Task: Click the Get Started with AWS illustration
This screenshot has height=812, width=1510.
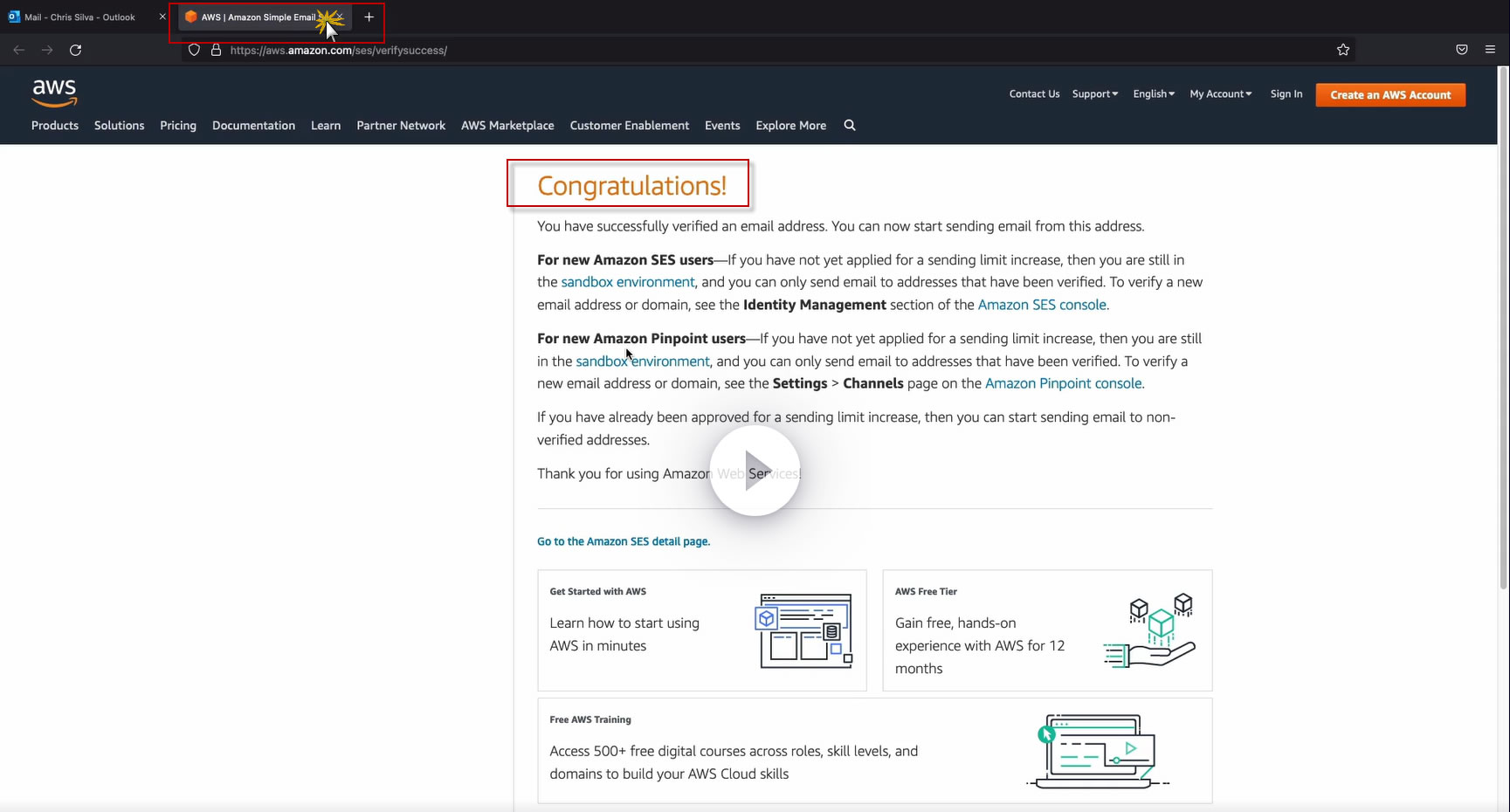Action: (x=803, y=630)
